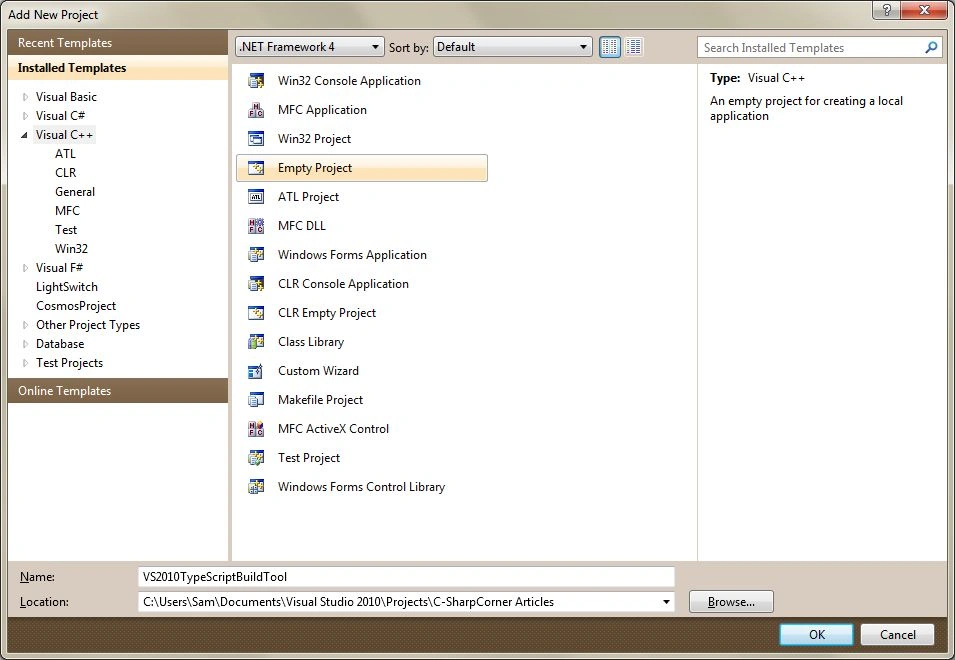The image size is (955, 660).
Task: Select the Visual C++ tree label
Action: [x=64, y=135]
